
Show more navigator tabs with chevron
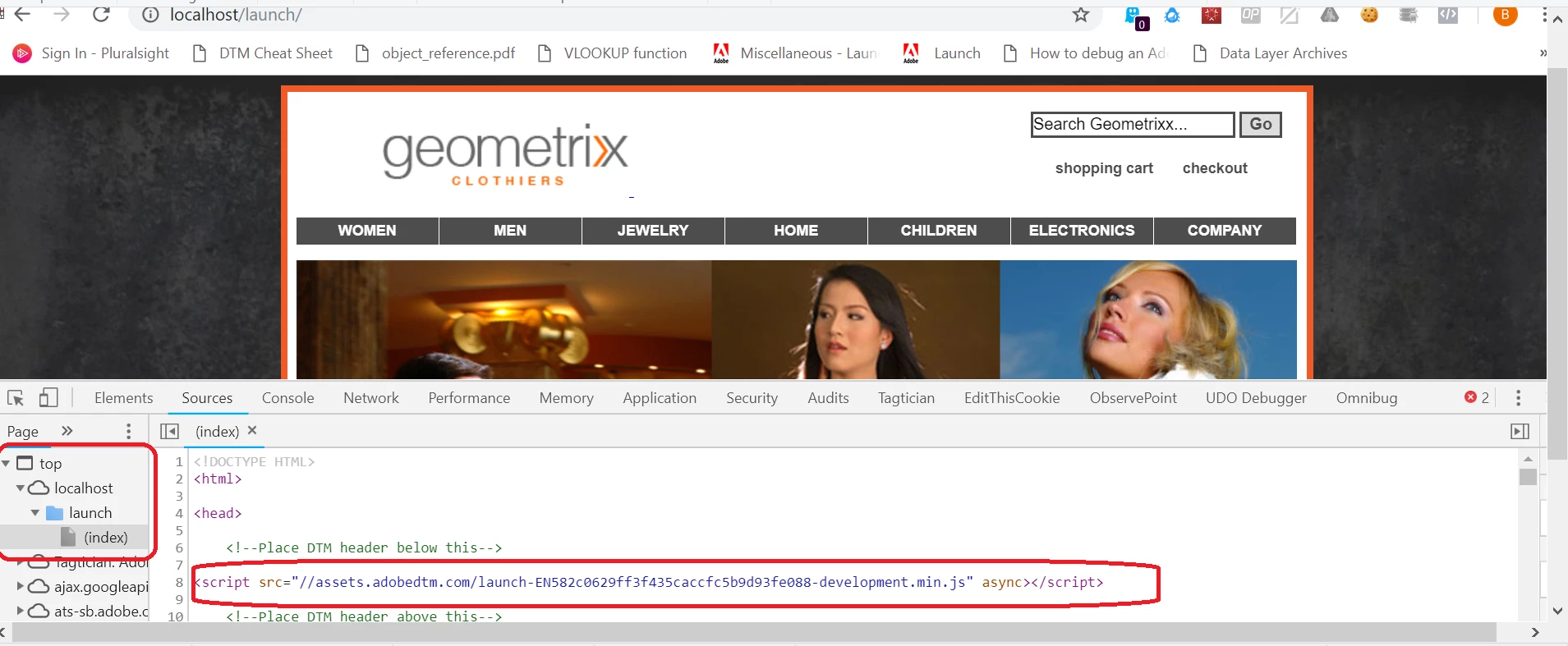tap(67, 431)
